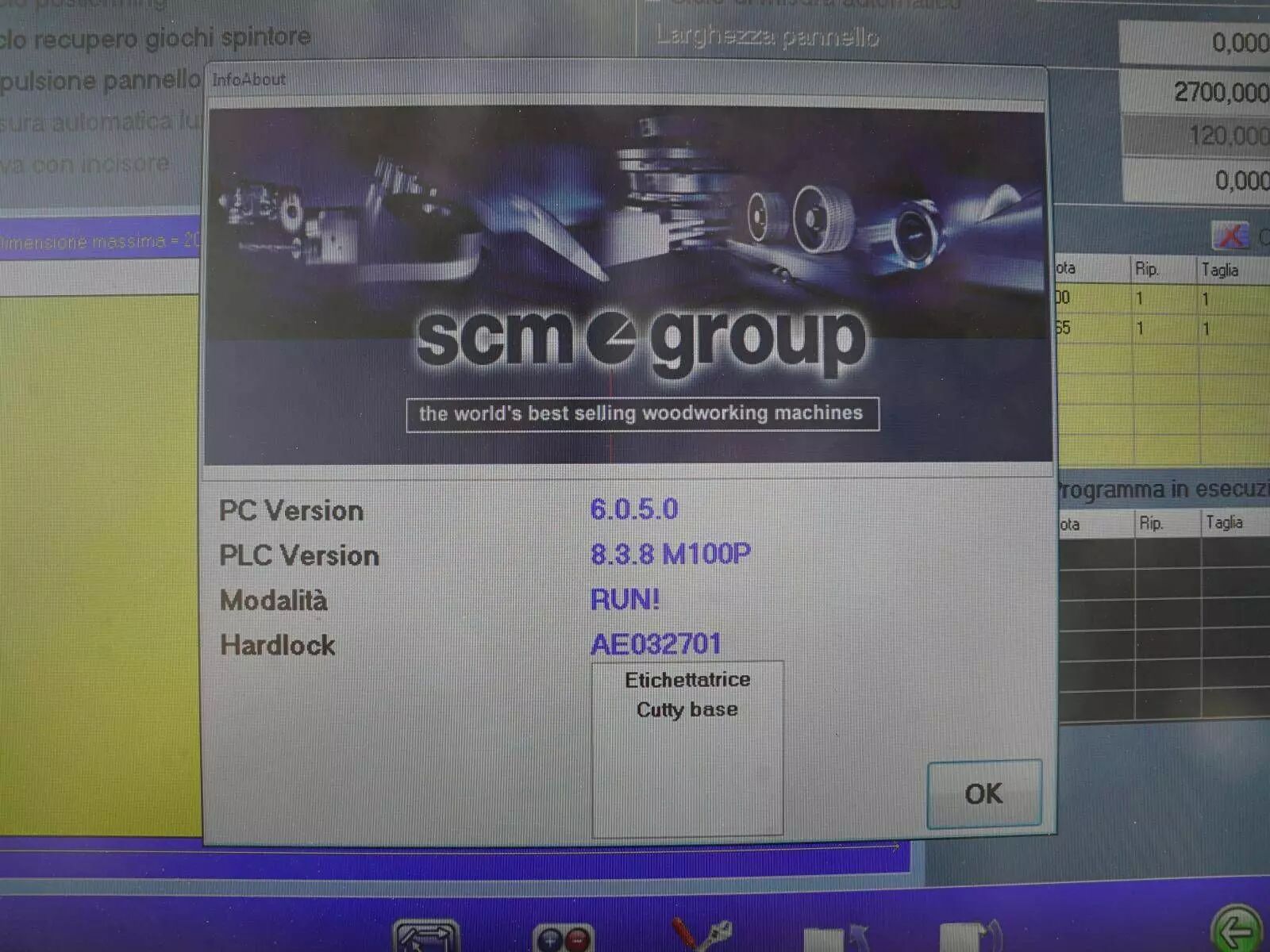Click the Rip. column header in the upper table
Viewport: 1270px width, 952px height.
coord(1163,269)
